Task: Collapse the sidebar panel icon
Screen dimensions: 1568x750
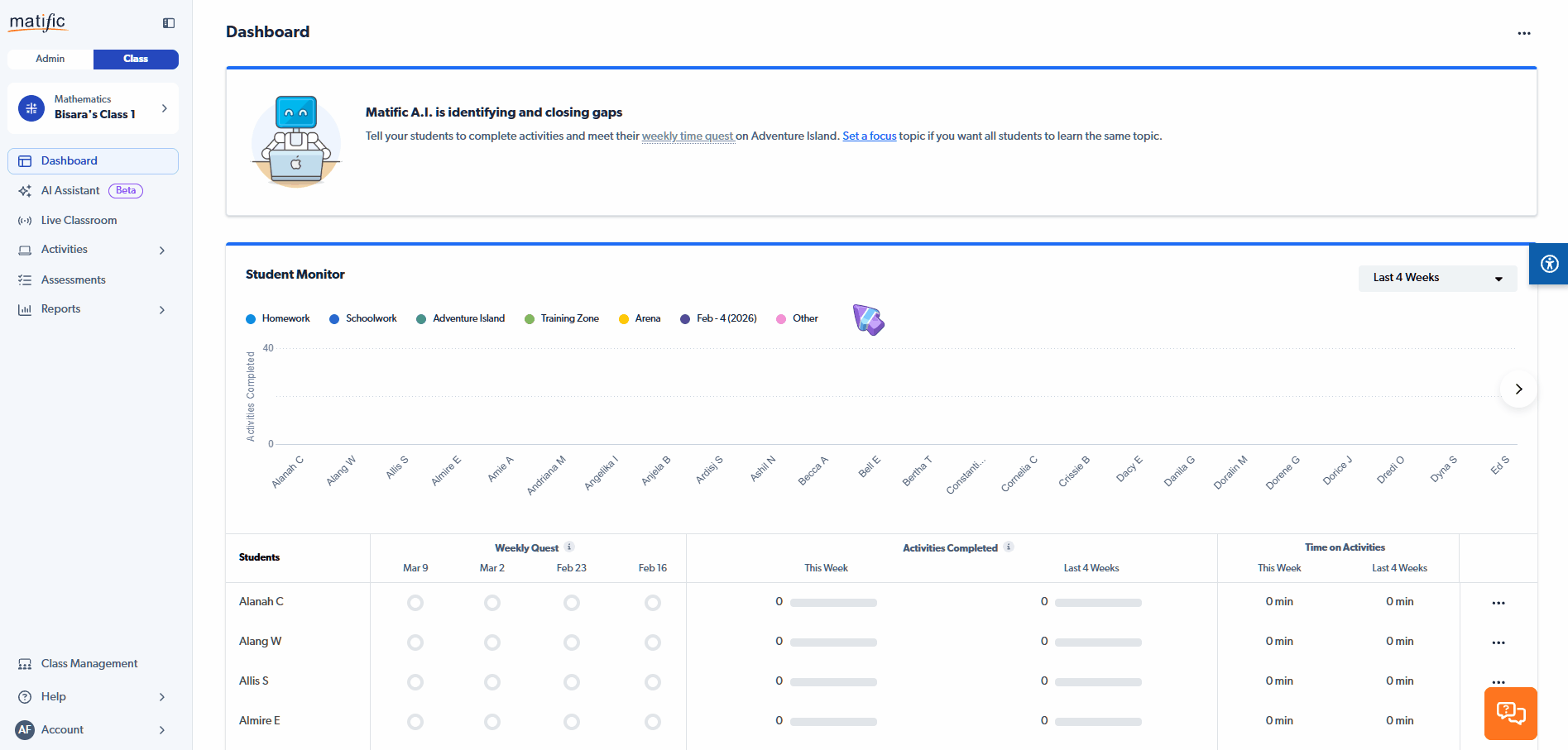Action: (169, 23)
